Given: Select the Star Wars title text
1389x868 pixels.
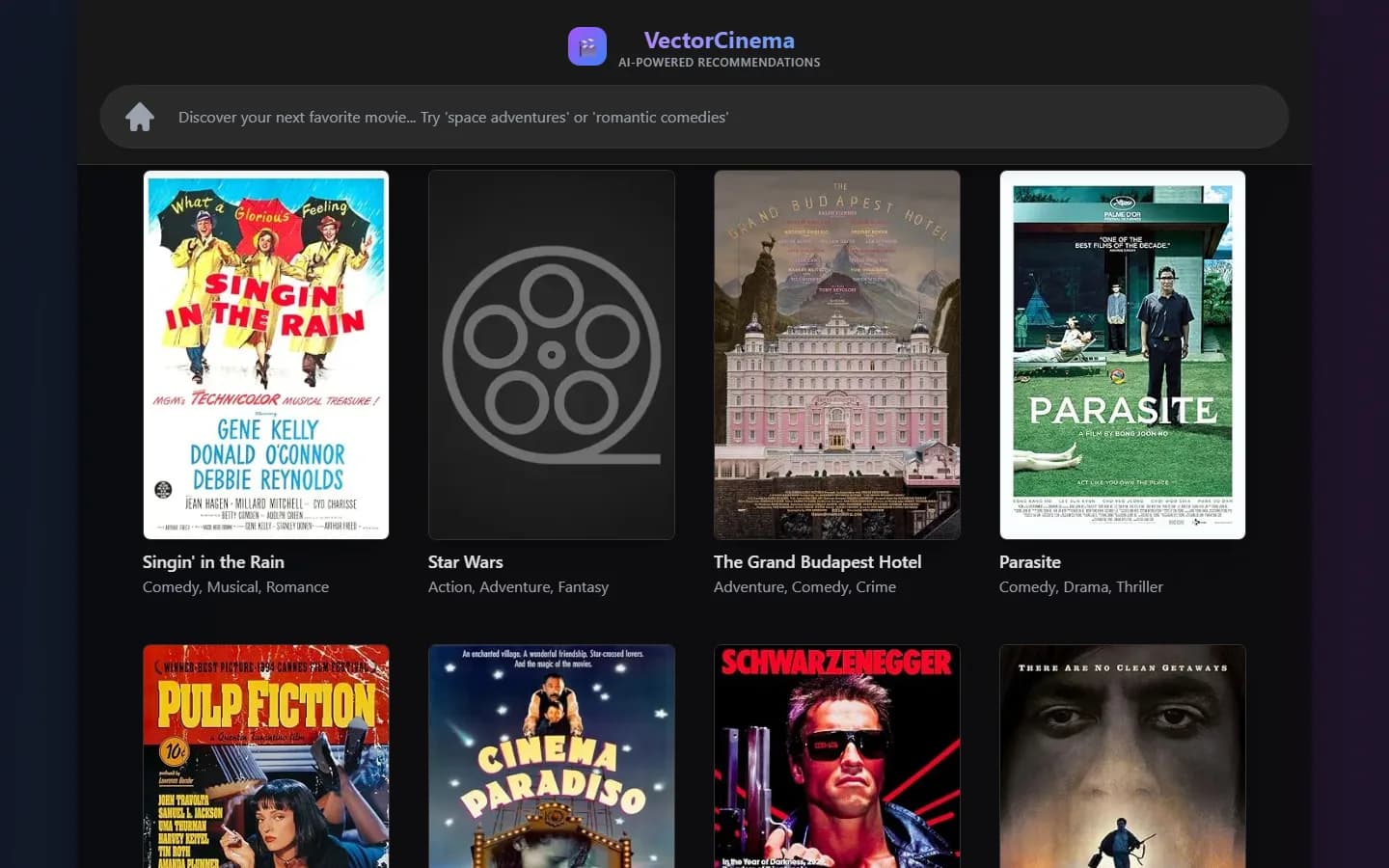Looking at the screenshot, I should [x=466, y=562].
